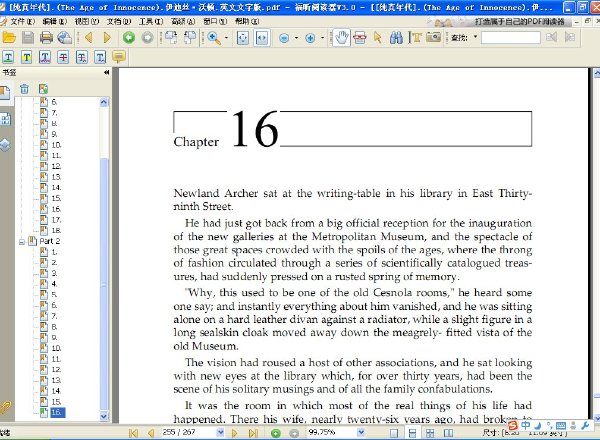Screen dimensions: 600x440
Task: Jump to first page in status bar
Action: [133, 433]
